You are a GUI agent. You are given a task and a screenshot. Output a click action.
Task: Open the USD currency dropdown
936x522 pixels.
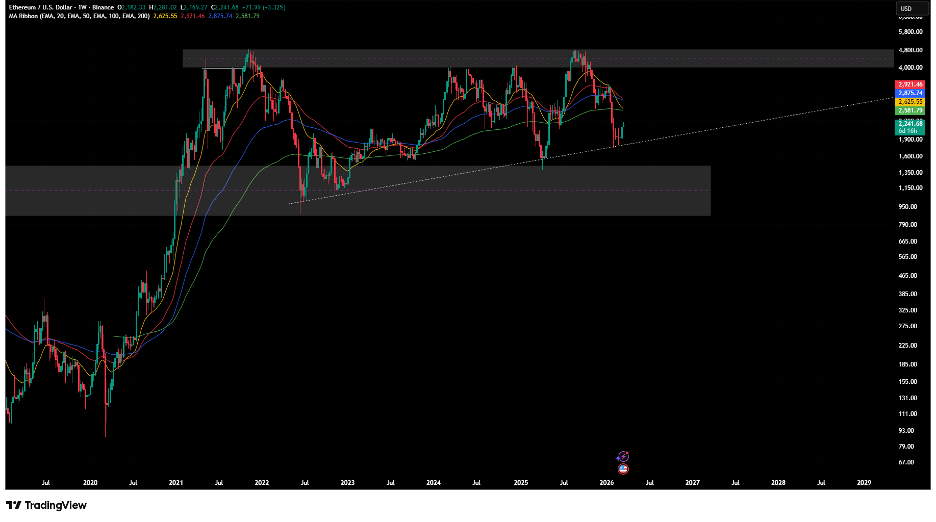(x=906, y=9)
